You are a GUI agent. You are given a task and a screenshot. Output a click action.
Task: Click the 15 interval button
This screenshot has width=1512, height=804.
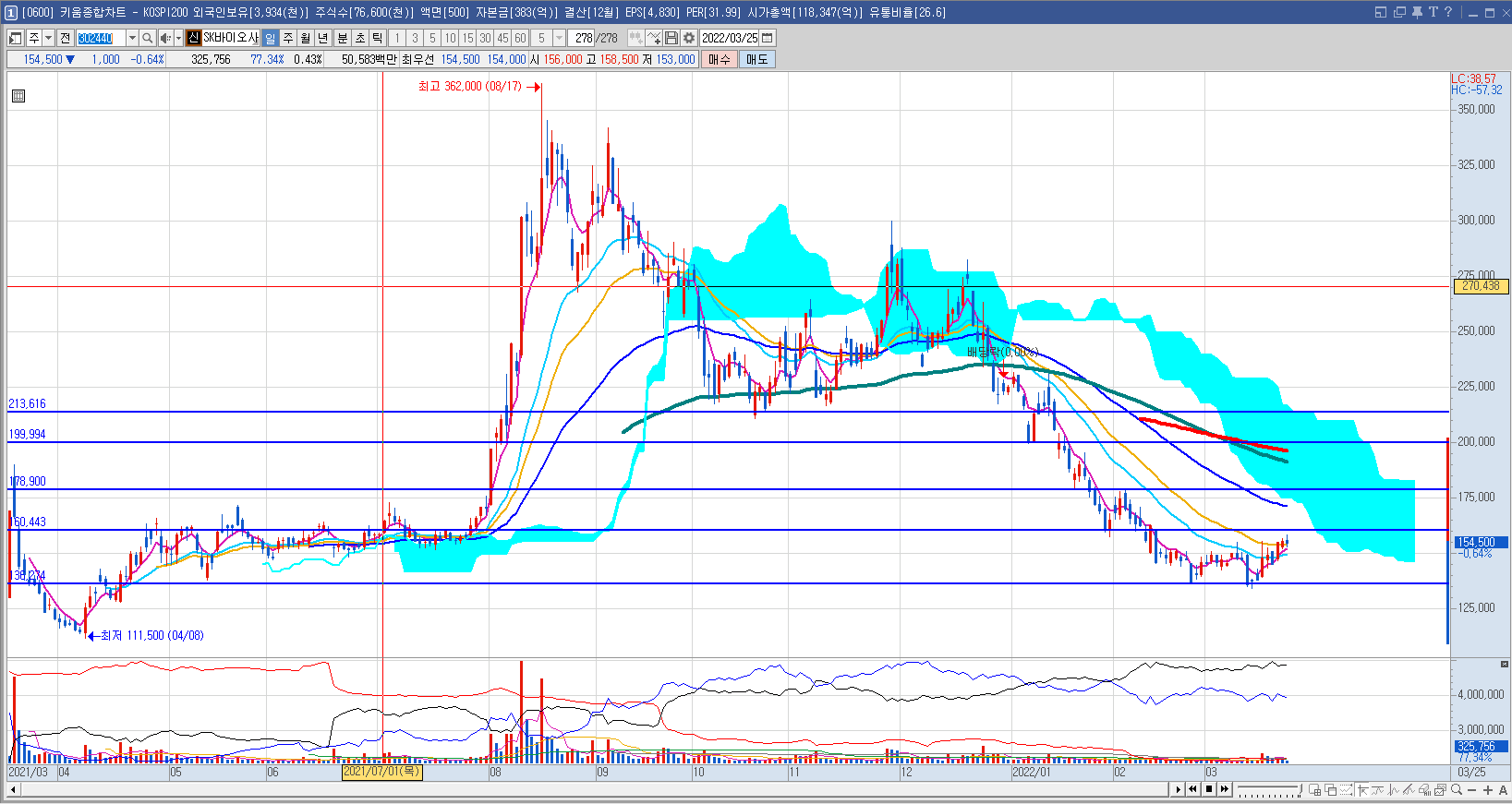tap(467, 38)
